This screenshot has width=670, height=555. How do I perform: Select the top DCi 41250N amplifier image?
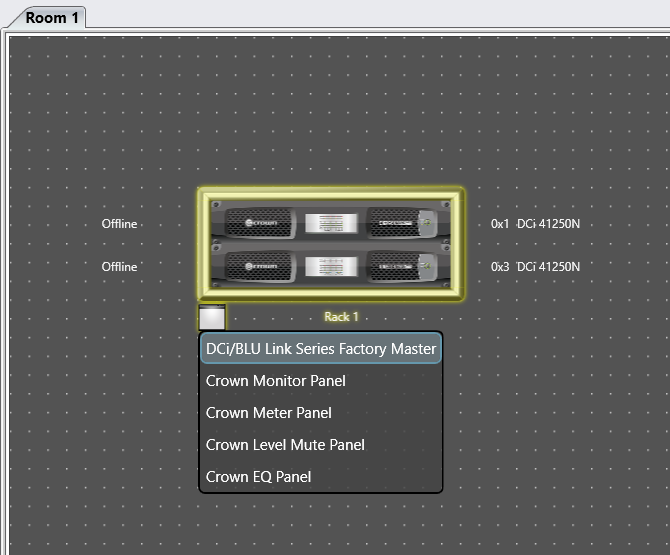[331, 223]
